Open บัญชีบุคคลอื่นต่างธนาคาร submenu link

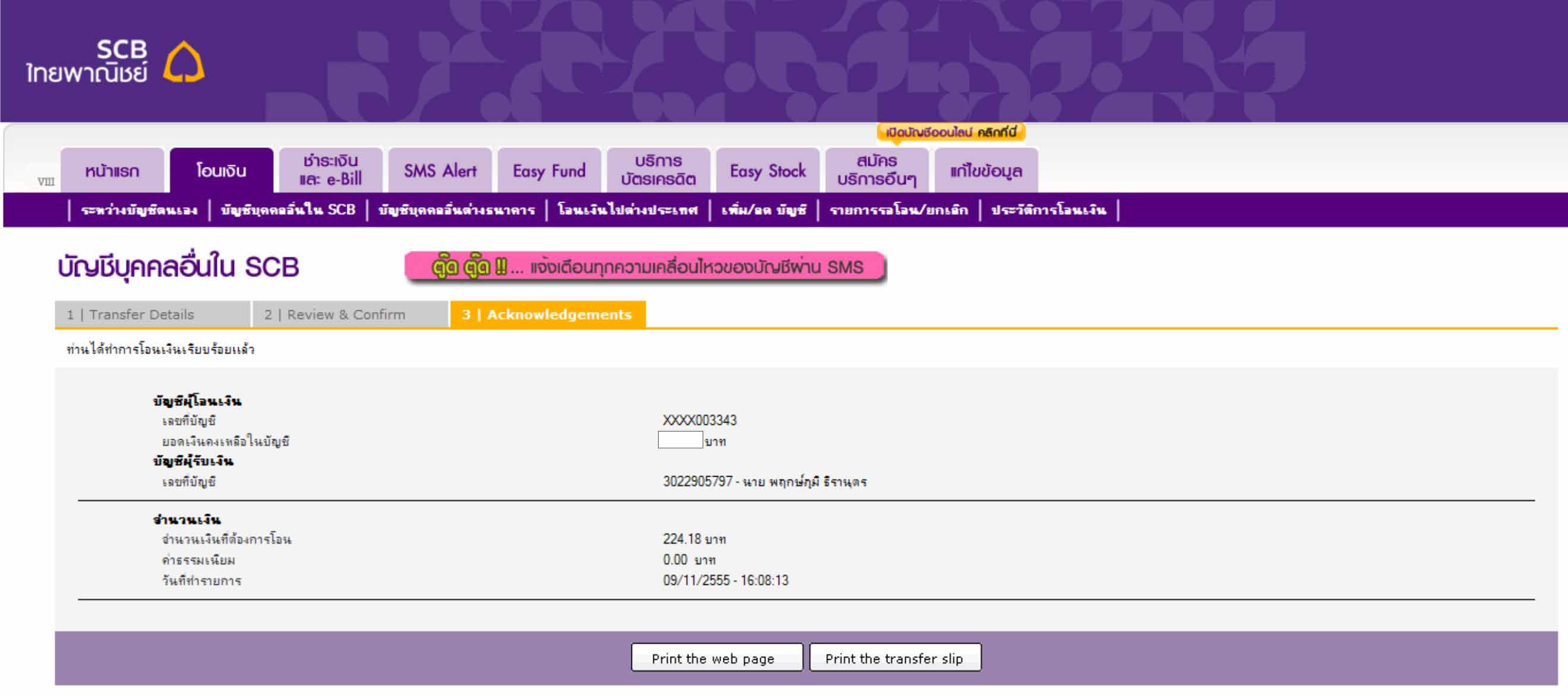point(457,210)
